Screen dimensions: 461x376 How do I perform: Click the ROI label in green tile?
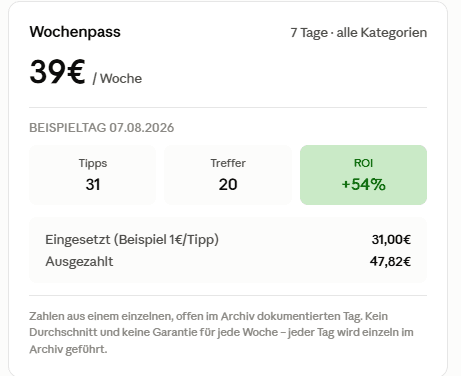[x=363, y=163]
